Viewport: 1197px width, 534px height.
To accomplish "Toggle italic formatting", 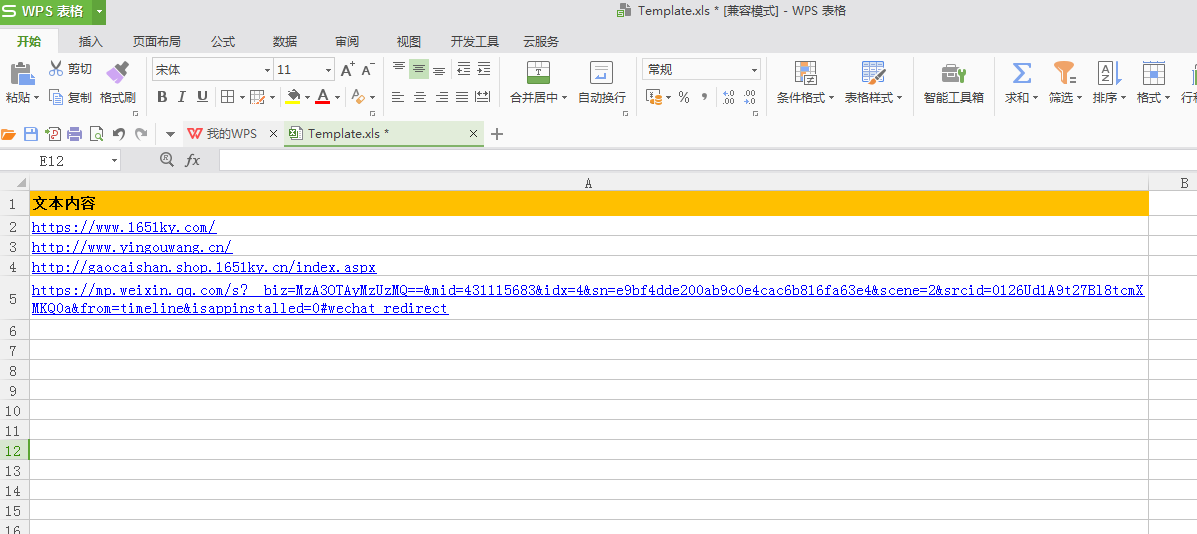I will click(182, 97).
